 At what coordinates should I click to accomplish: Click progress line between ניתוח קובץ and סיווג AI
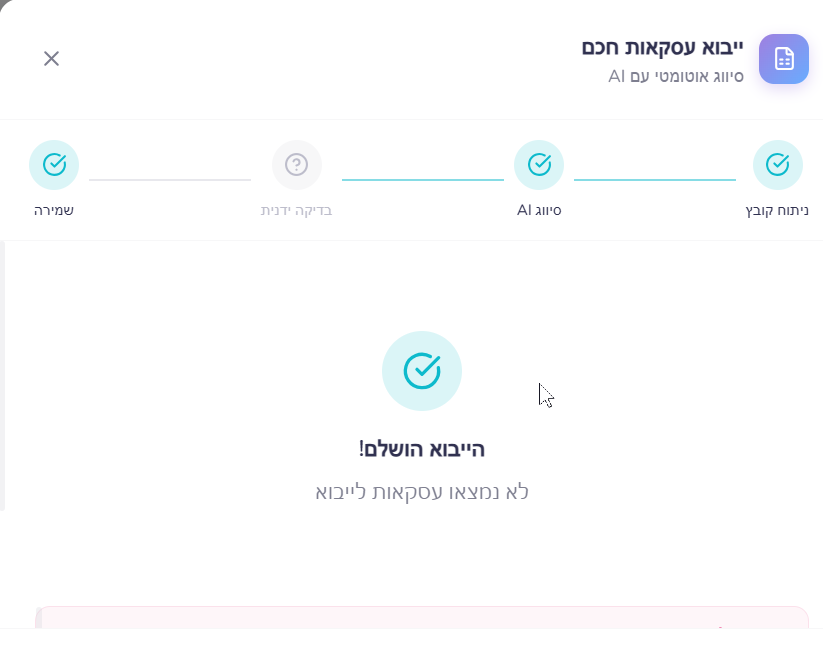click(655, 180)
